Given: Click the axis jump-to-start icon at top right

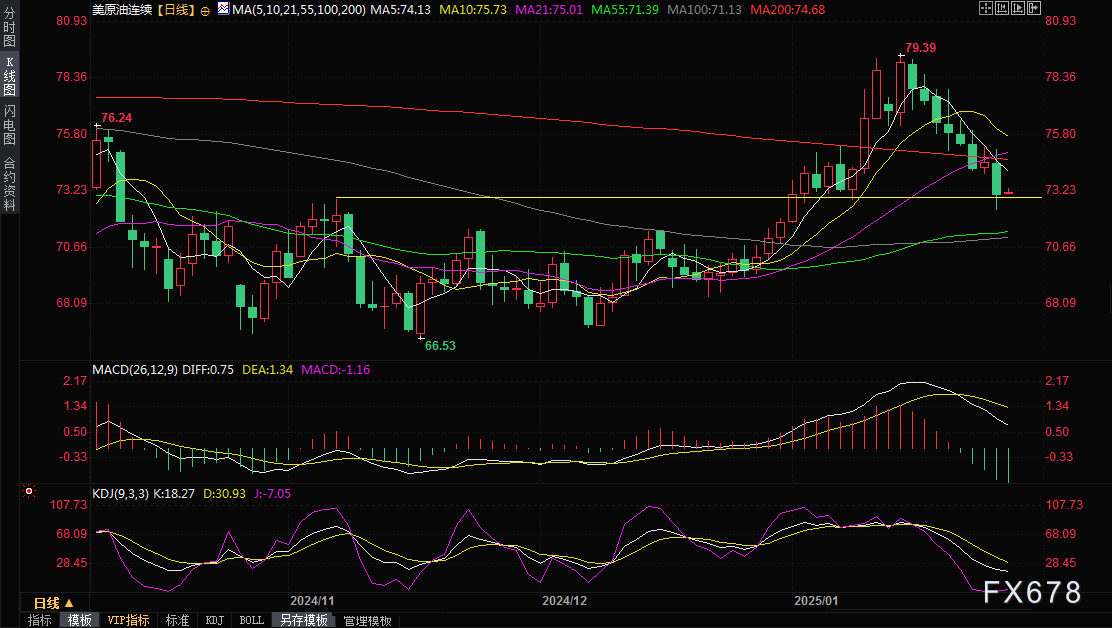Looking at the screenshot, I should pyautogui.click(x=1002, y=9).
